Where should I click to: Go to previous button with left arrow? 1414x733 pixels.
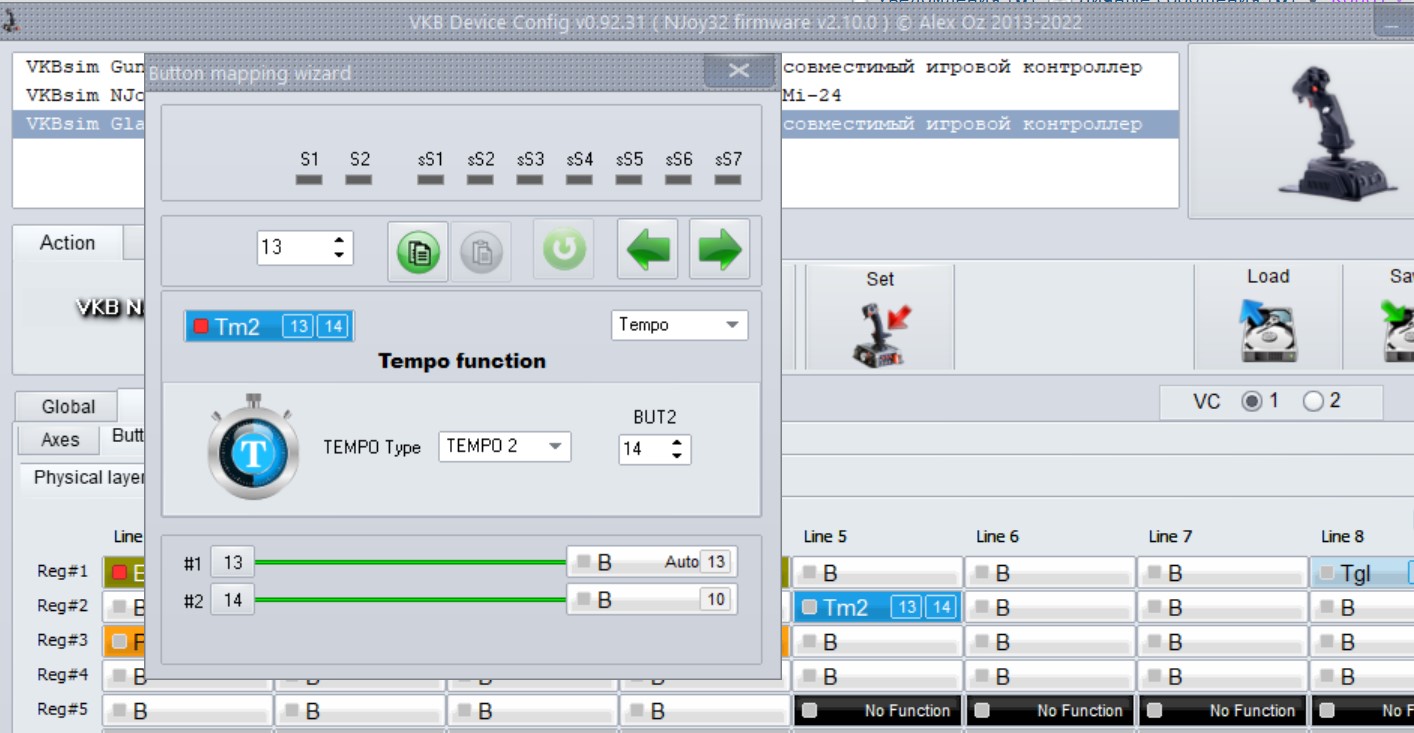pyautogui.click(x=647, y=249)
